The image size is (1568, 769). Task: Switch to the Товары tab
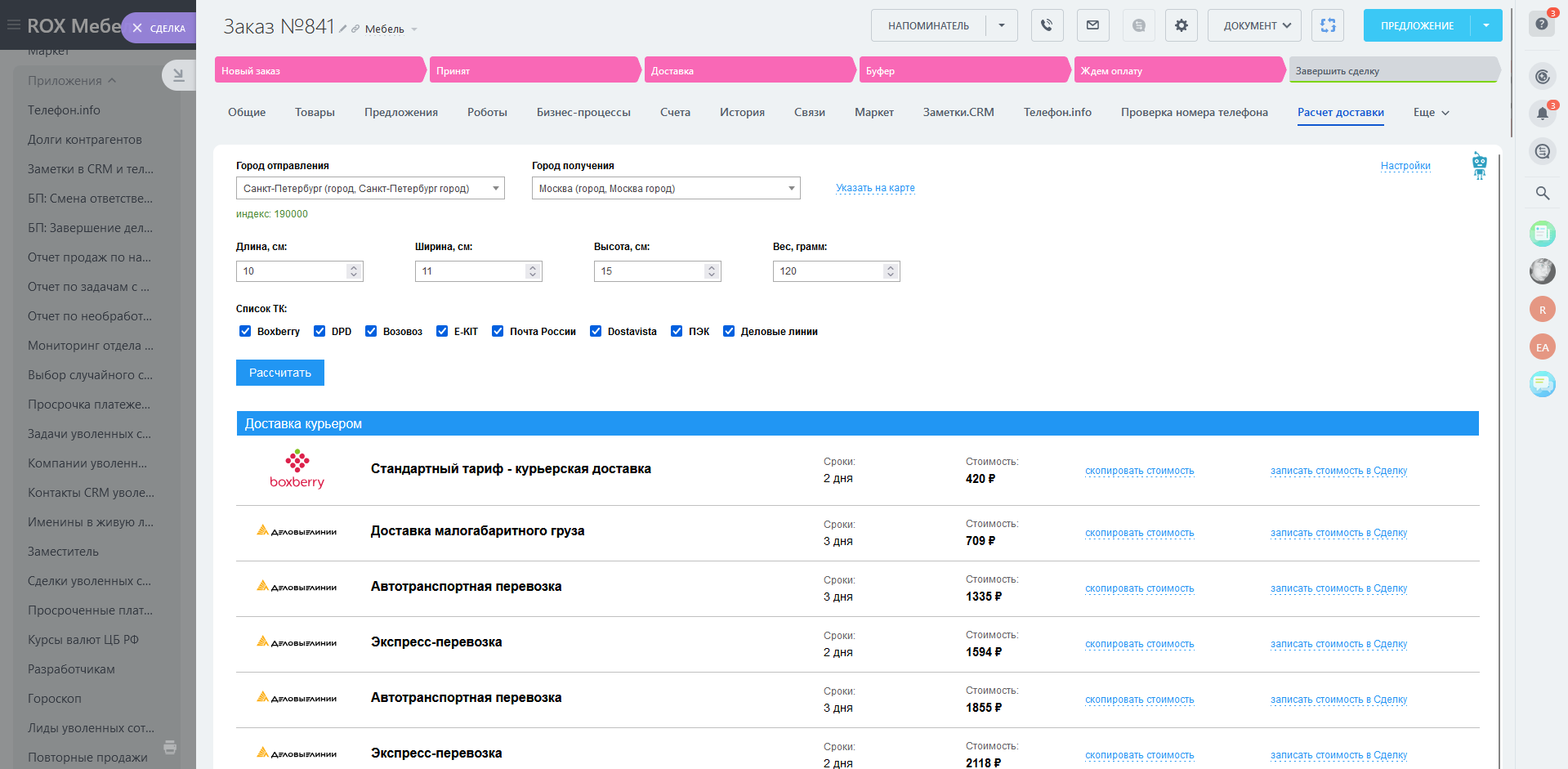point(315,113)
